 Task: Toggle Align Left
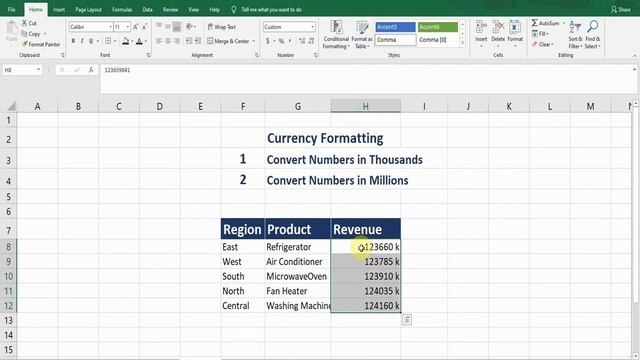(159, 41)
